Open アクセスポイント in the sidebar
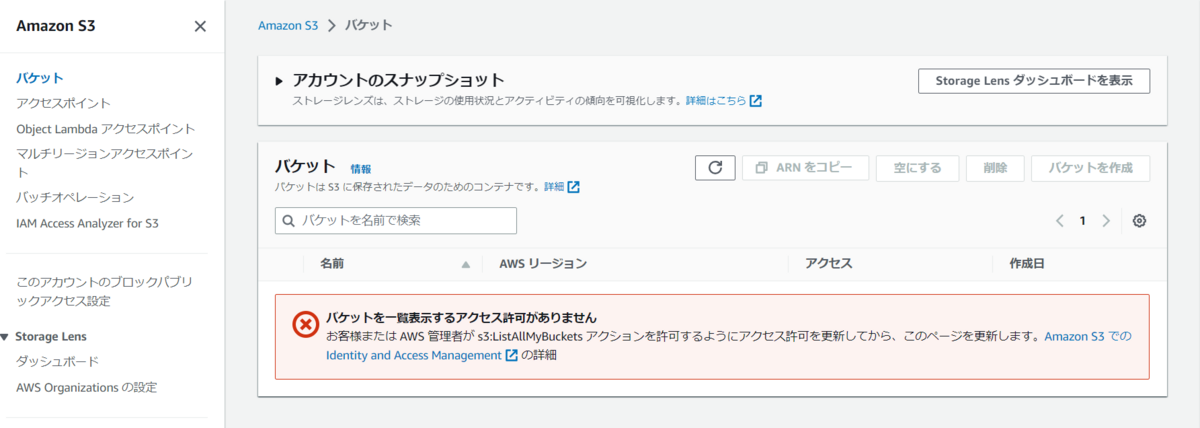Viewport: 1200px width, 428px height. point(64,103)
